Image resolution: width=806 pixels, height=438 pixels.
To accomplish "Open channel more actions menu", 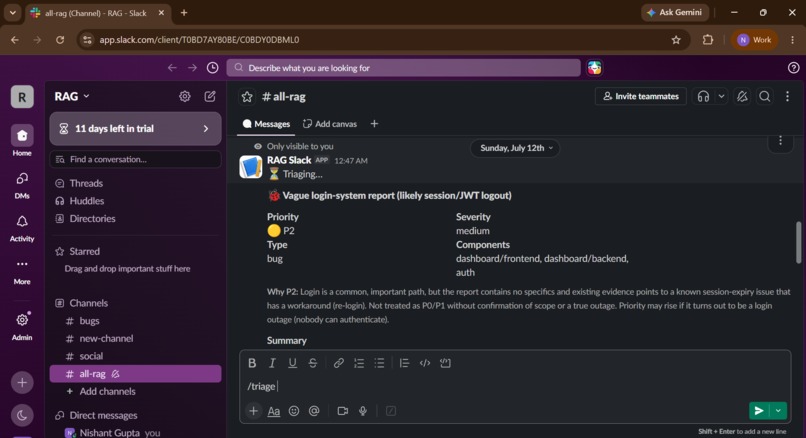I will [787, 96].
